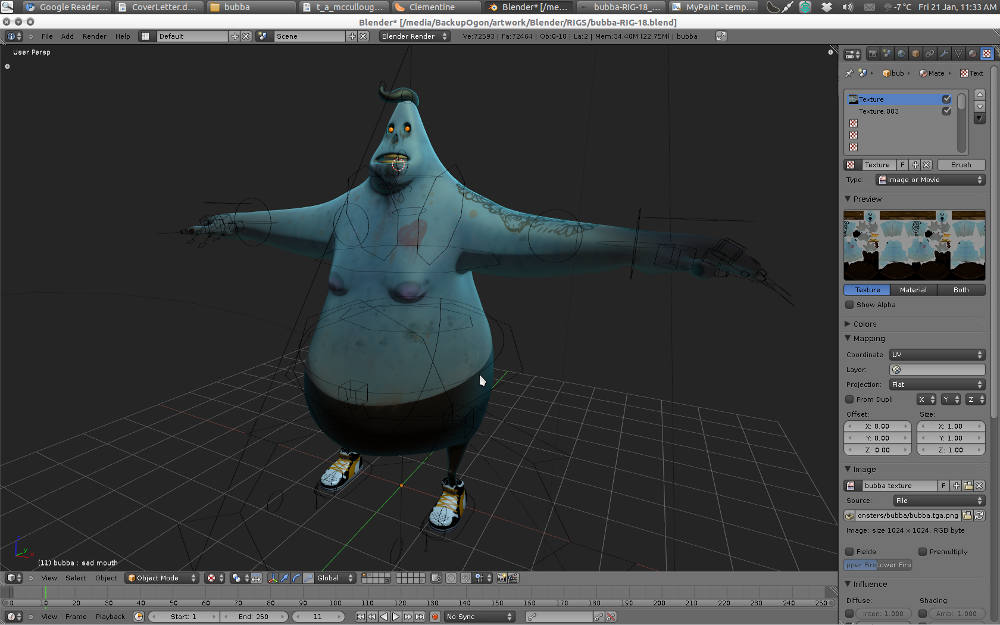Viewport: 1000px width, 625px height.
Task: Click the OpenGL render image icon in viewport header
Action: (501, 578)
